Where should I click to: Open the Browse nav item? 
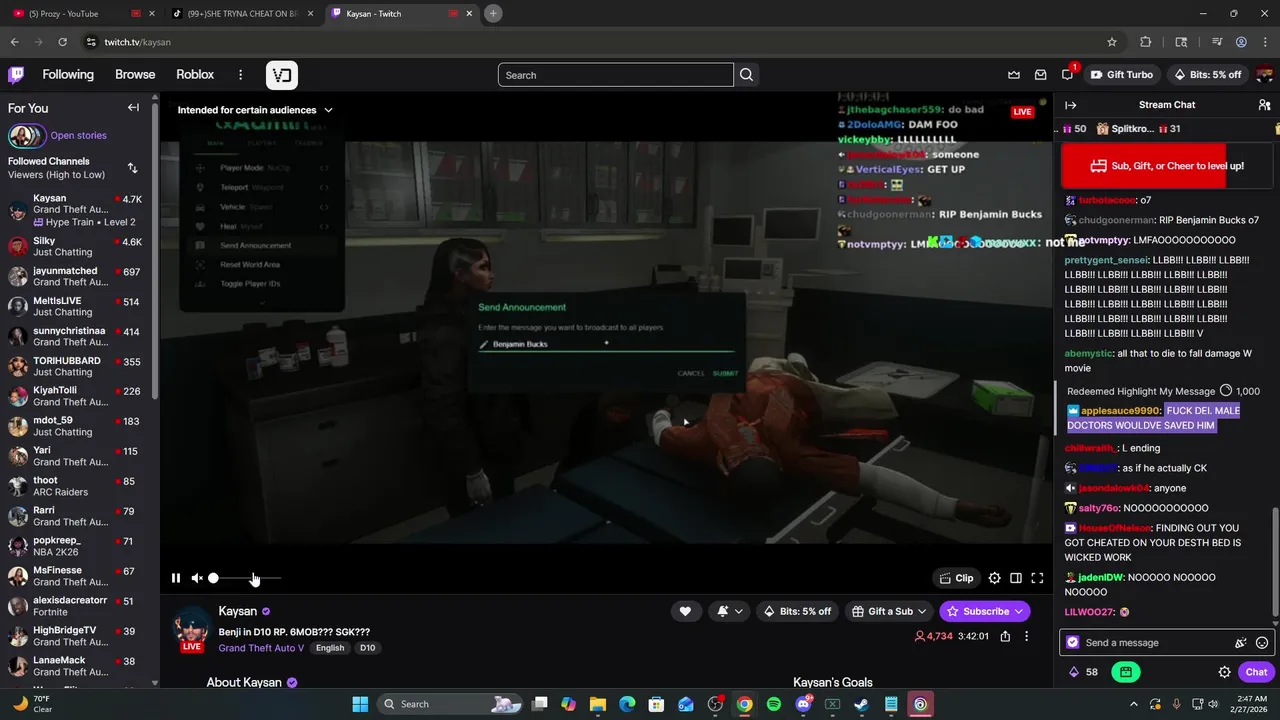(135, 75)
